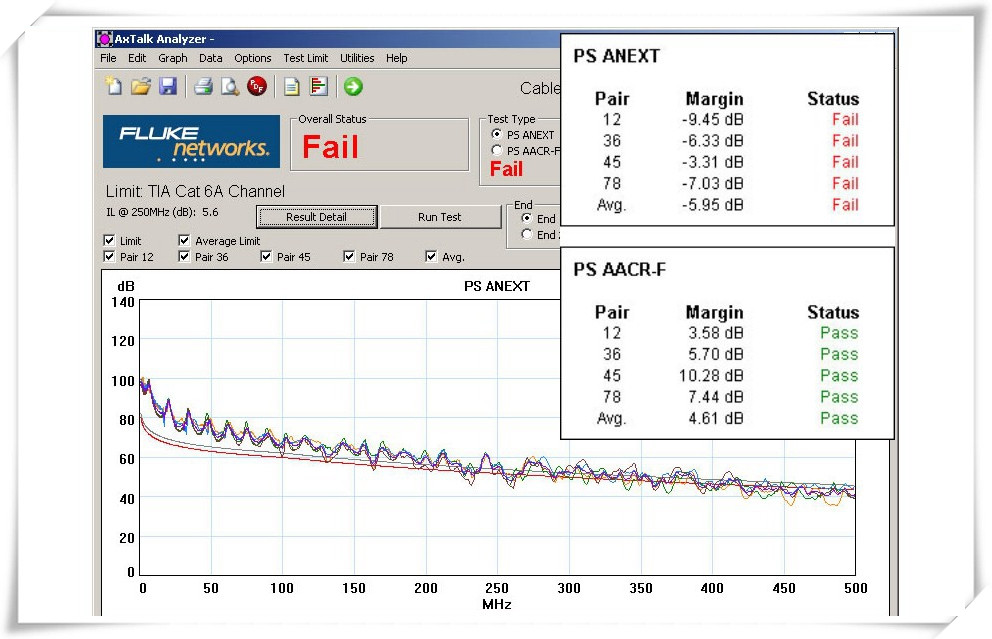Click the bar chart toolbar icon
The image size is (992, 639).
318,86
